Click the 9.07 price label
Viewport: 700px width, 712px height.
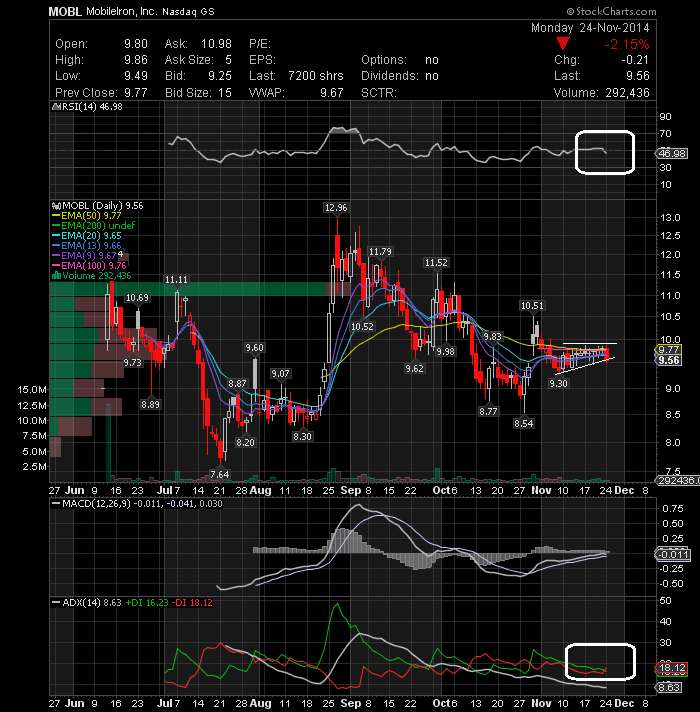280,374
